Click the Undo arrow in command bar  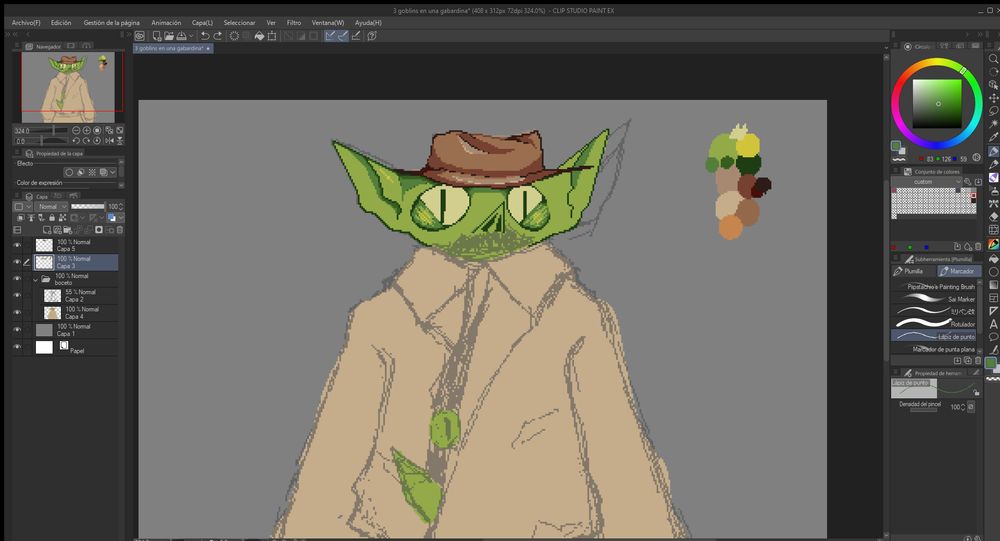tap(205, 36)
